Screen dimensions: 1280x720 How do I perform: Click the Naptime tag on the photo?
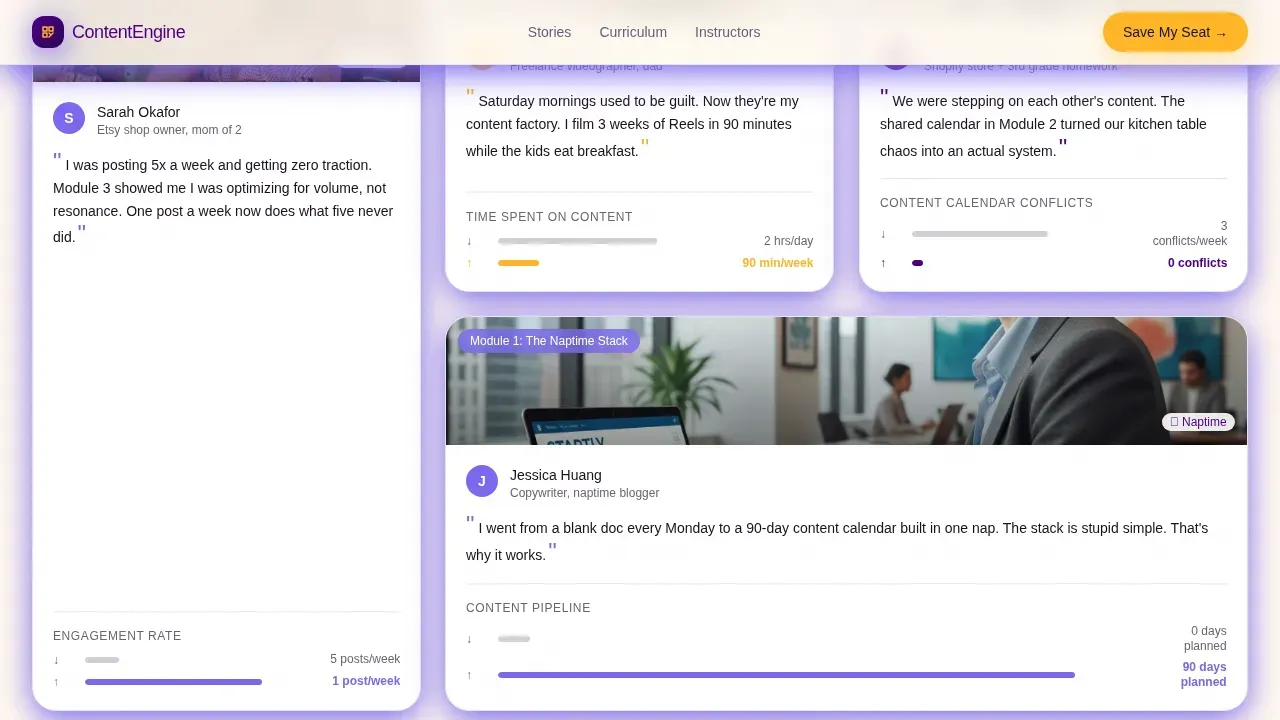click(x=1198, y=422)
